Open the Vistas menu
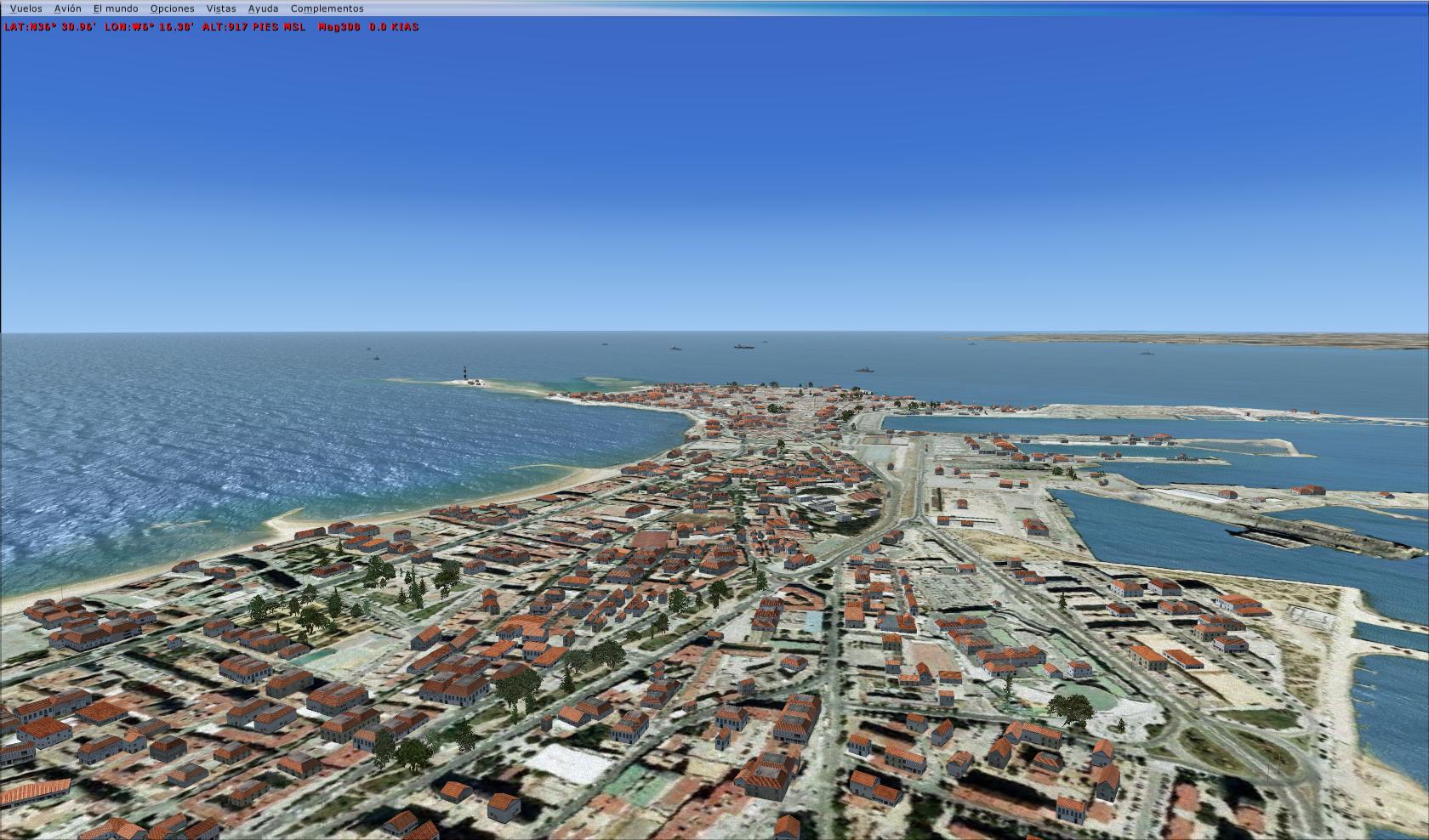 point(221,9)
